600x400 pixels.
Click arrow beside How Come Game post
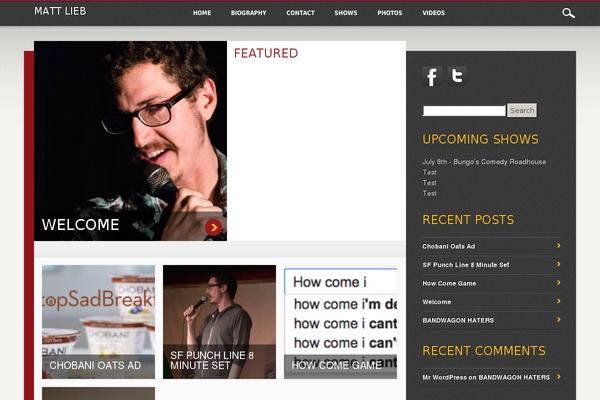(559, 282)
